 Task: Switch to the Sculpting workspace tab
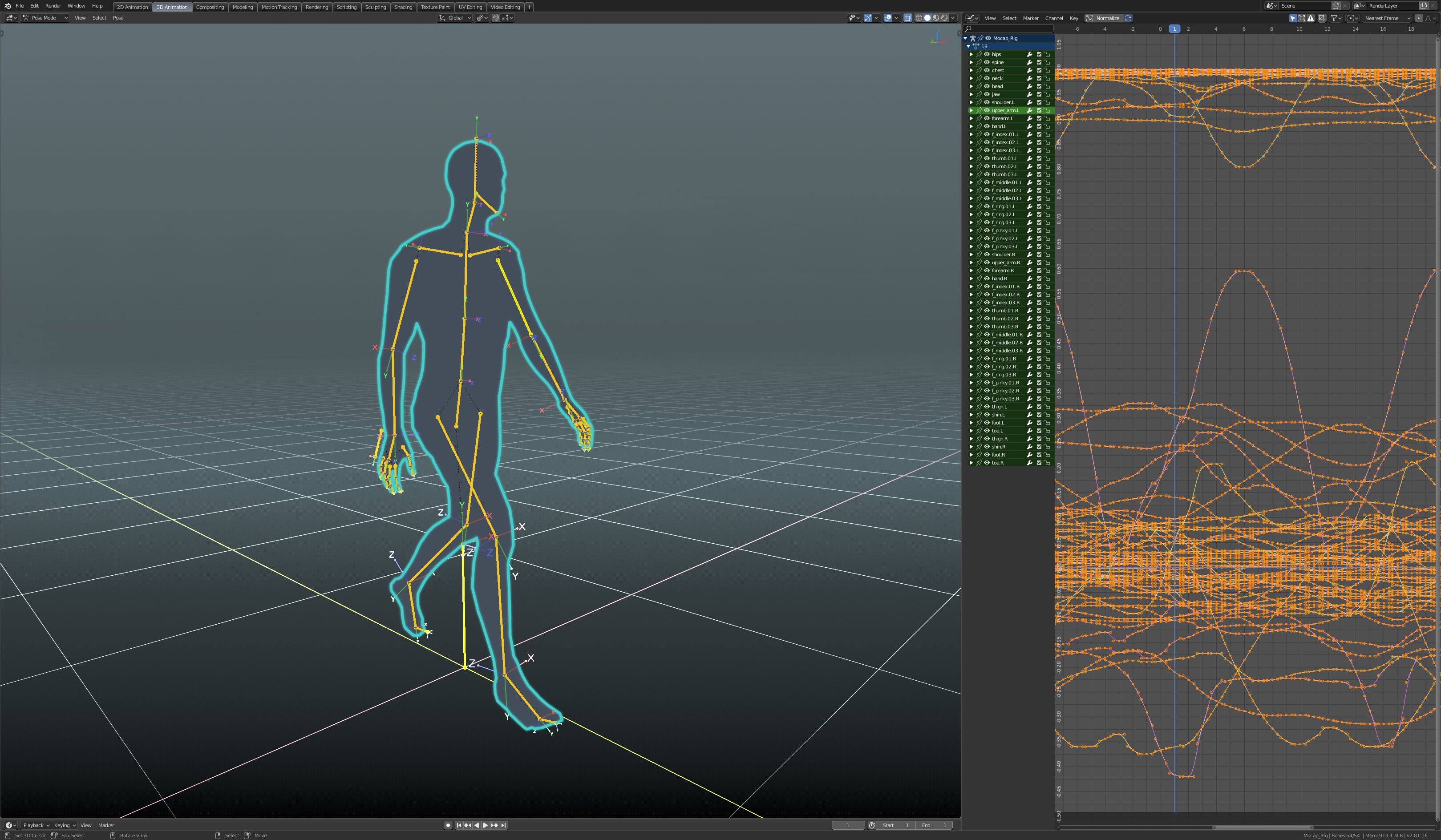375,7
